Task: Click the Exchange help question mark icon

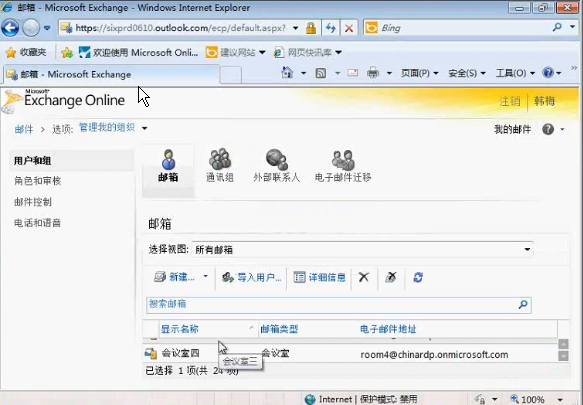Action: (x=548, y=129)
